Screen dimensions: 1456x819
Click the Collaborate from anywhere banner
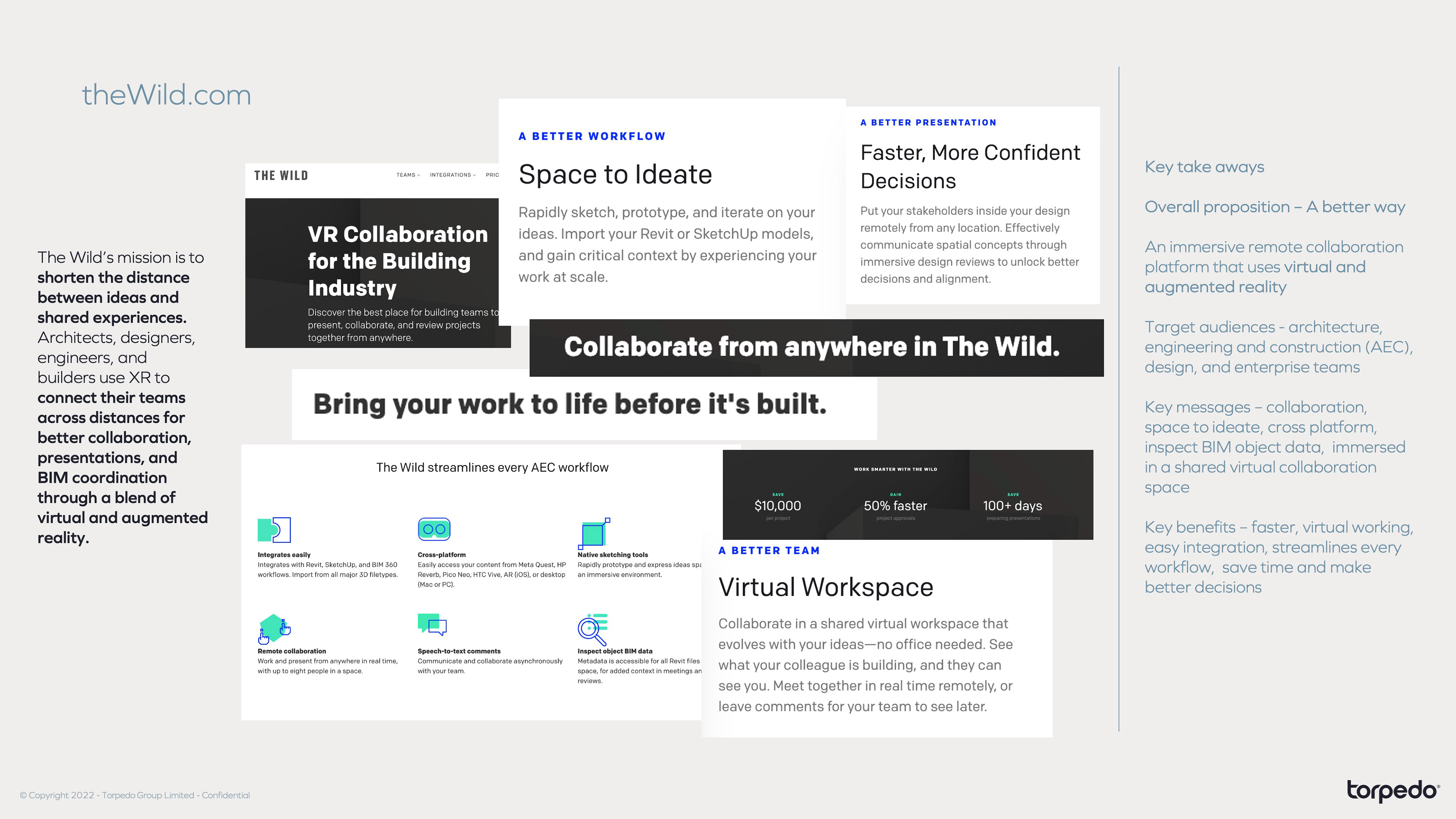tap(812, 347)
